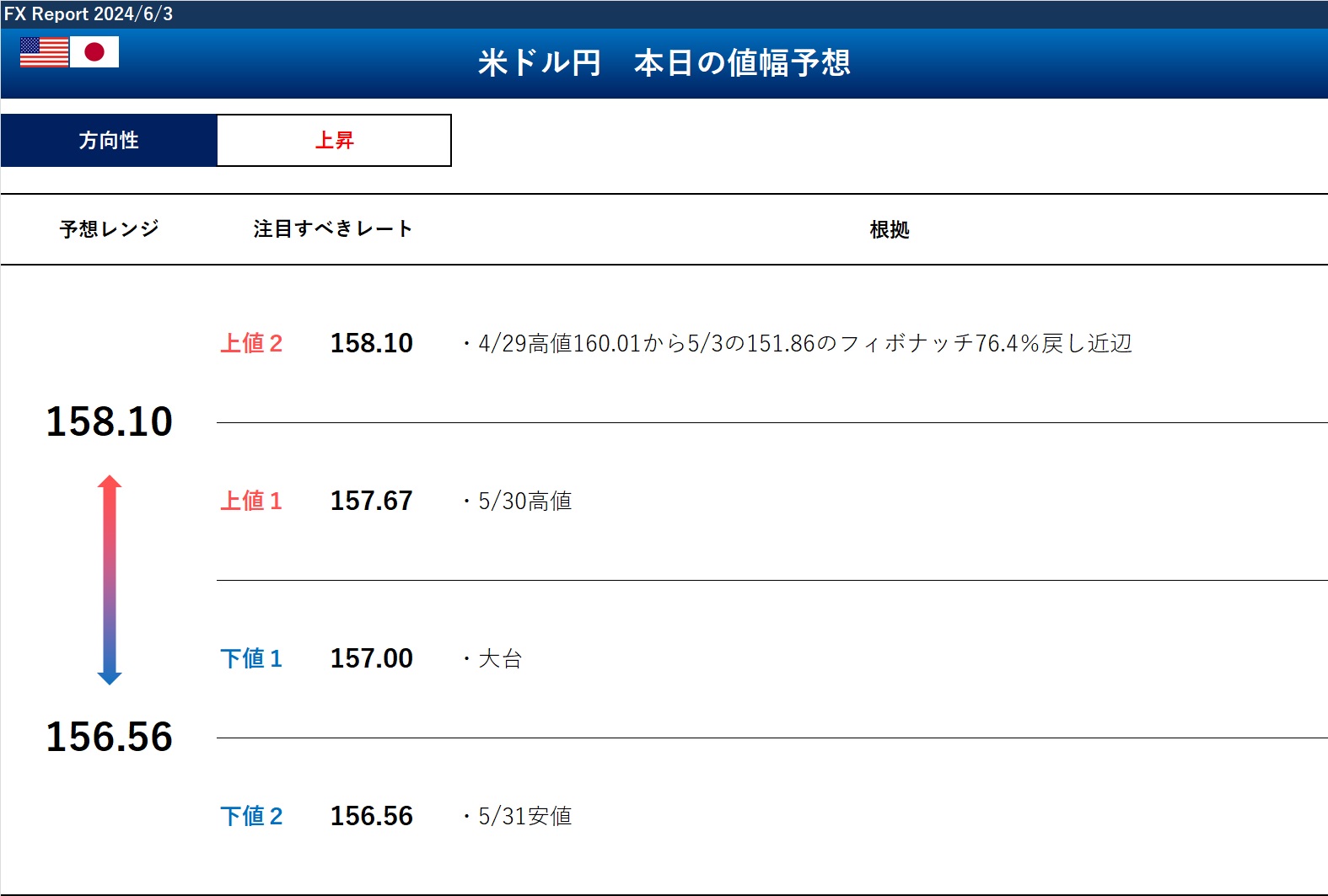Click the Japan flag icon
Viewport: 1328px width, 896px height.
[94, 52]
